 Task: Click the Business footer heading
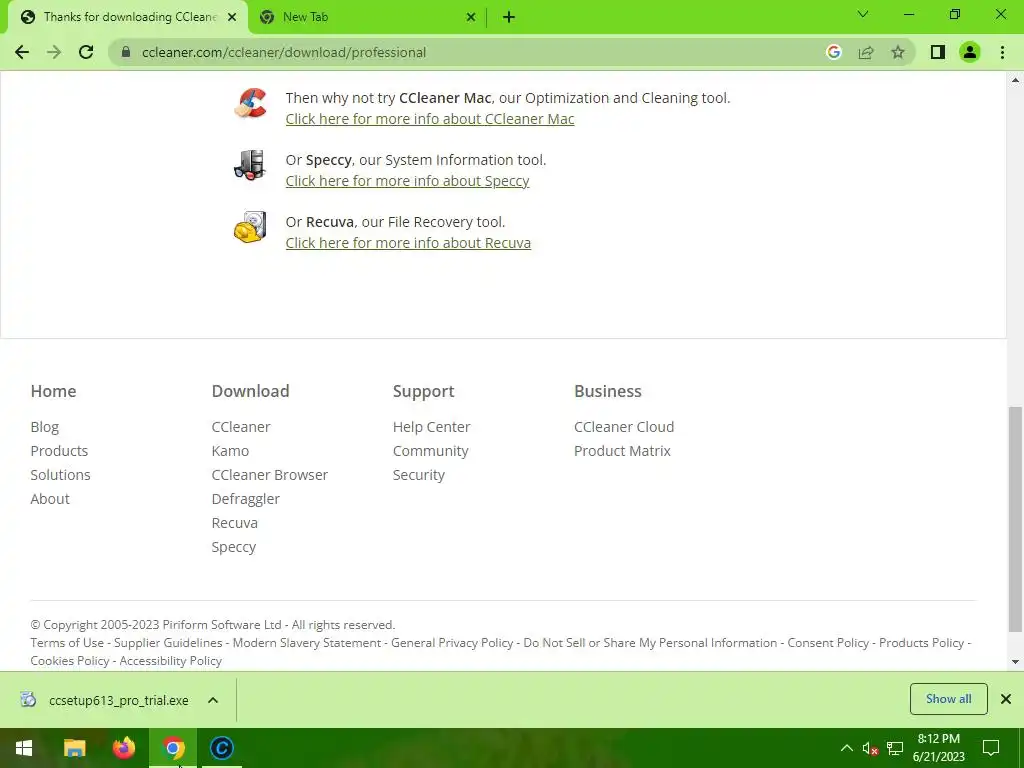coord(607,391)
